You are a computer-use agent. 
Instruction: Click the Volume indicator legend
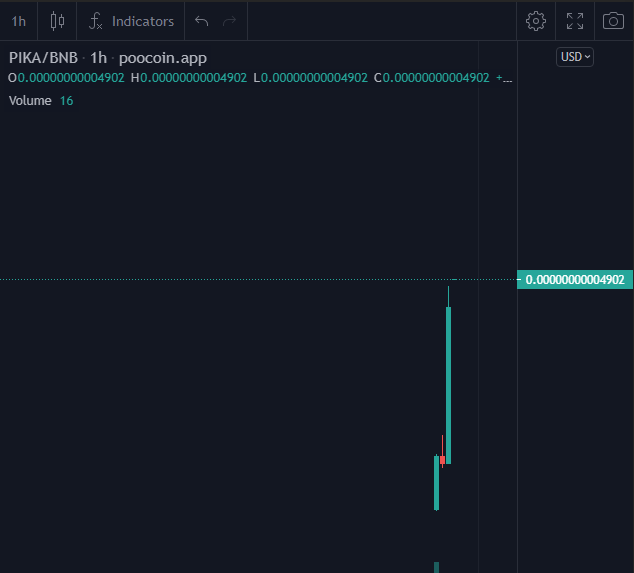(x=30, y=101)
